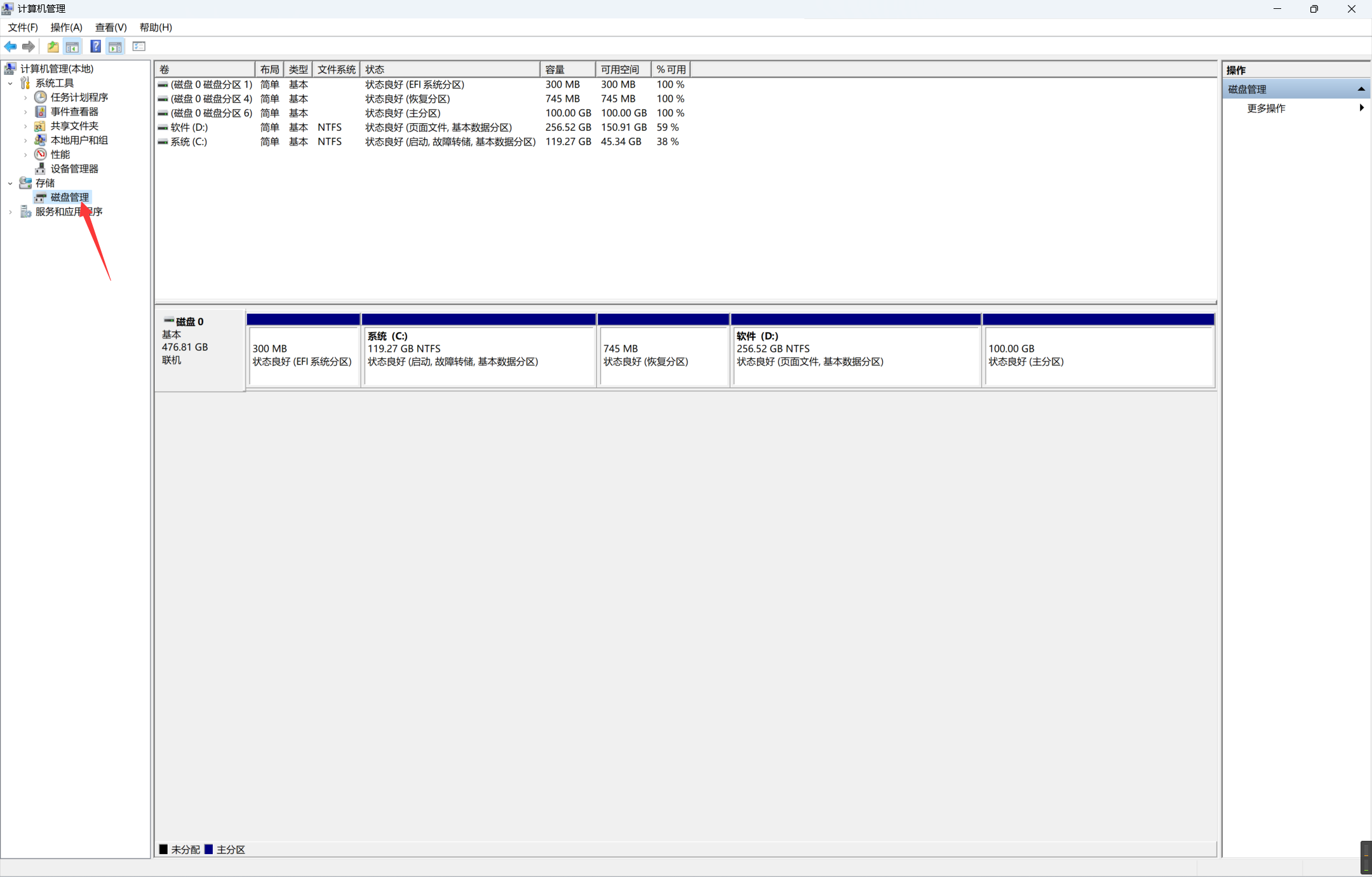
Task: Open Device Manager from the tree
Action: point(74,169)
